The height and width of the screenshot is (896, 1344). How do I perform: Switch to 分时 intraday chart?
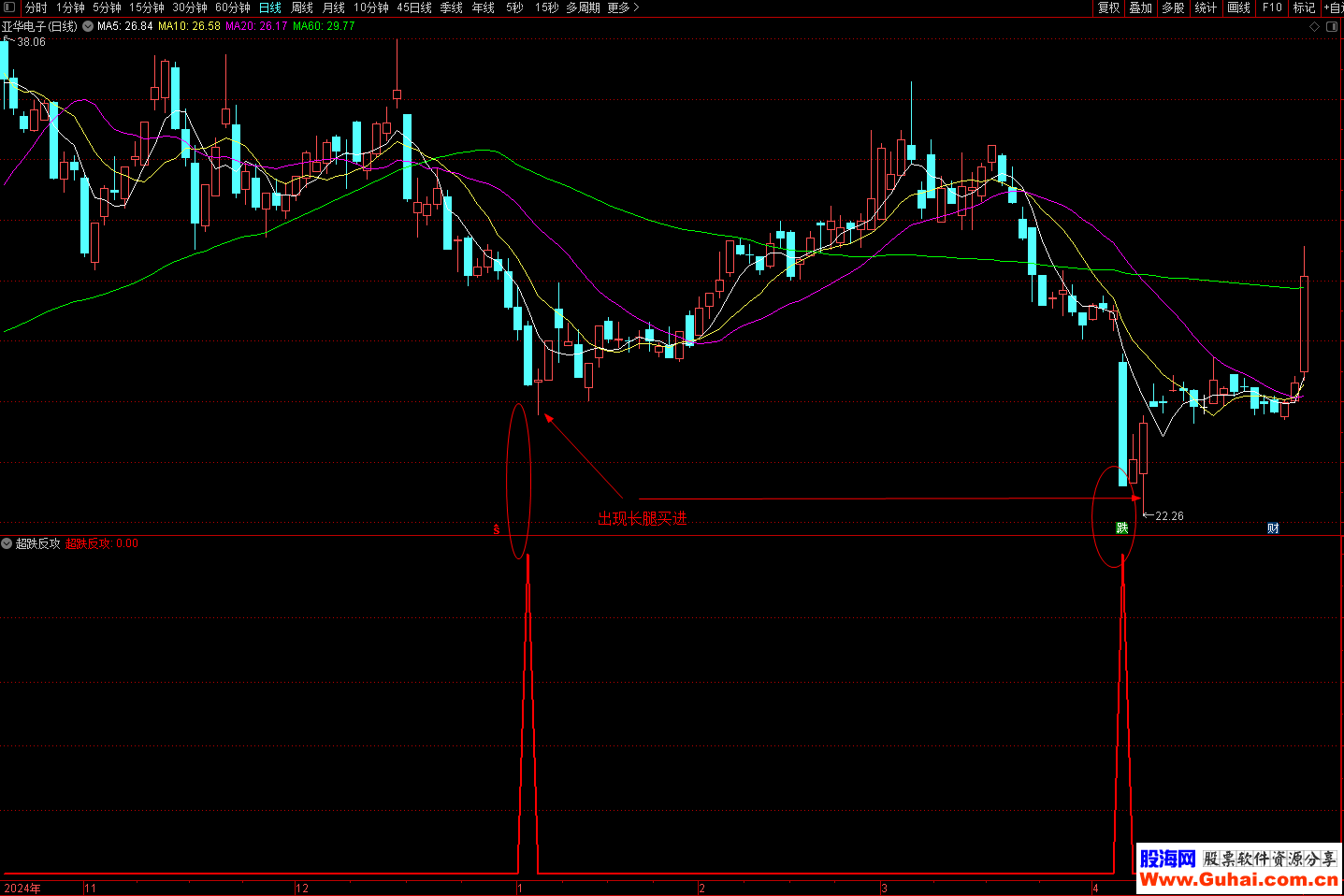click(x=36, y=7)
